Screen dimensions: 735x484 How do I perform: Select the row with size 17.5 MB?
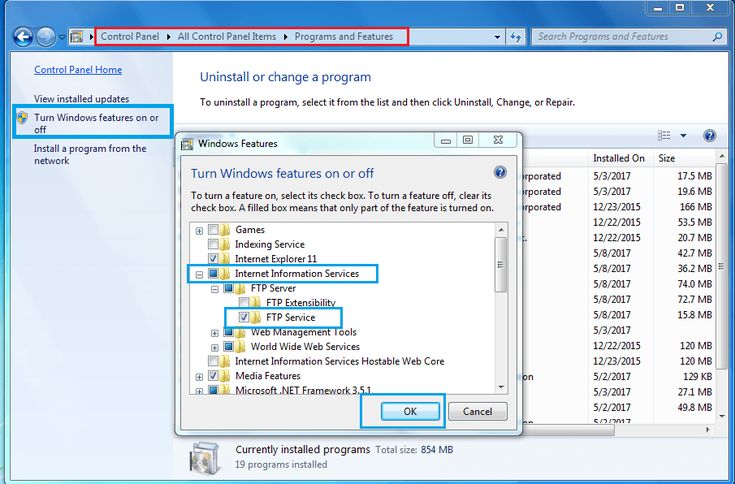619,176
